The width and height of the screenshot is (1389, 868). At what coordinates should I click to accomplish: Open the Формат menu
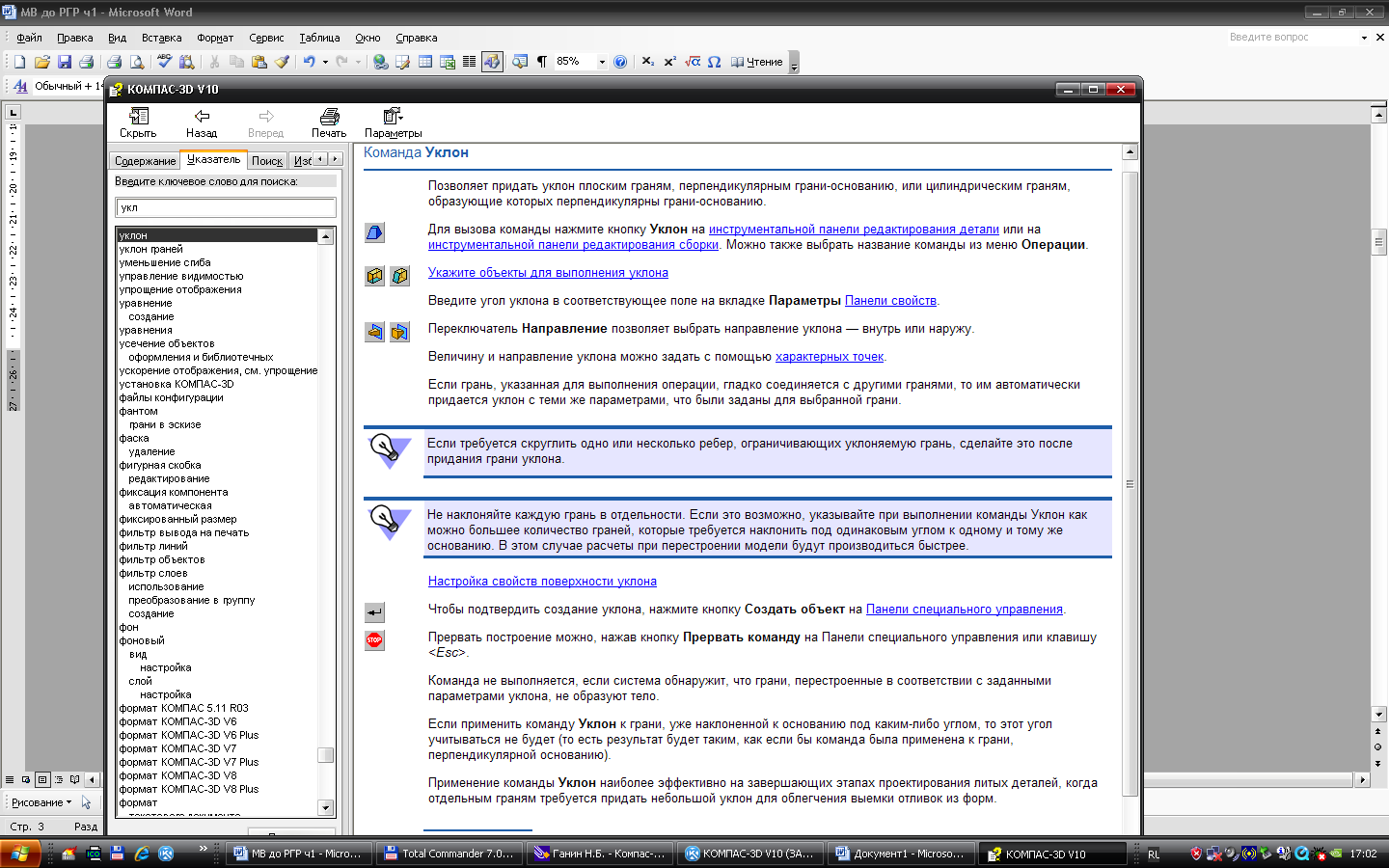(x=215, y=38)
